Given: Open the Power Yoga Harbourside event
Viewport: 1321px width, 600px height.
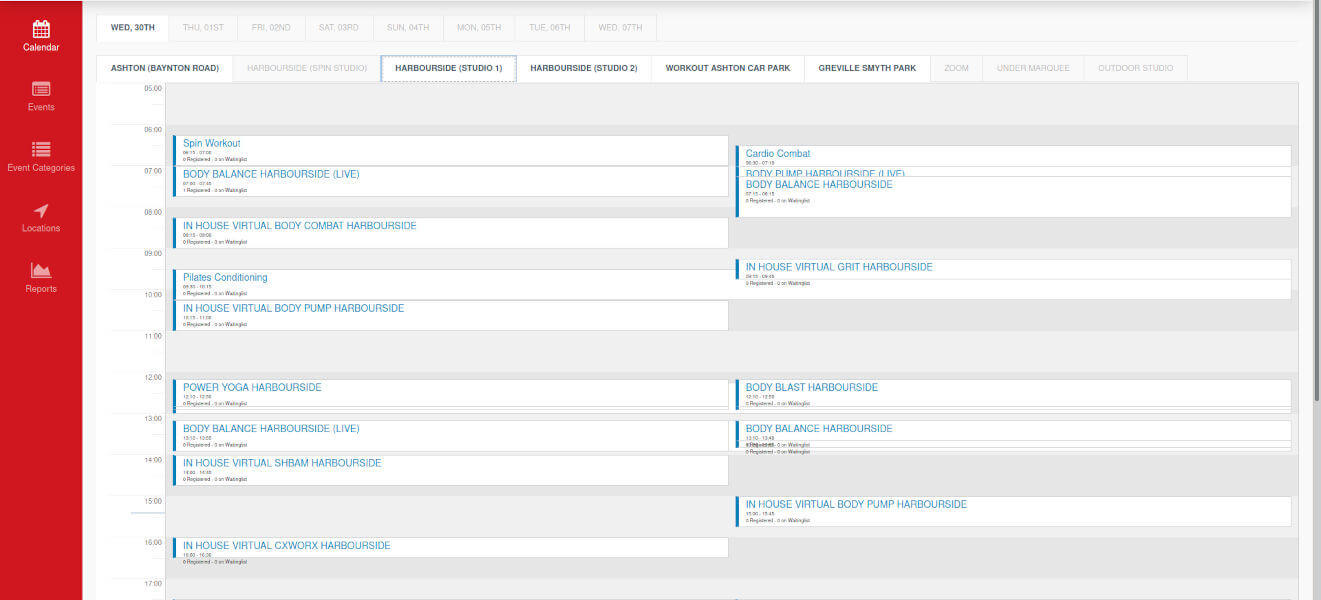Looking at the screenshot, I should [450, 395].
